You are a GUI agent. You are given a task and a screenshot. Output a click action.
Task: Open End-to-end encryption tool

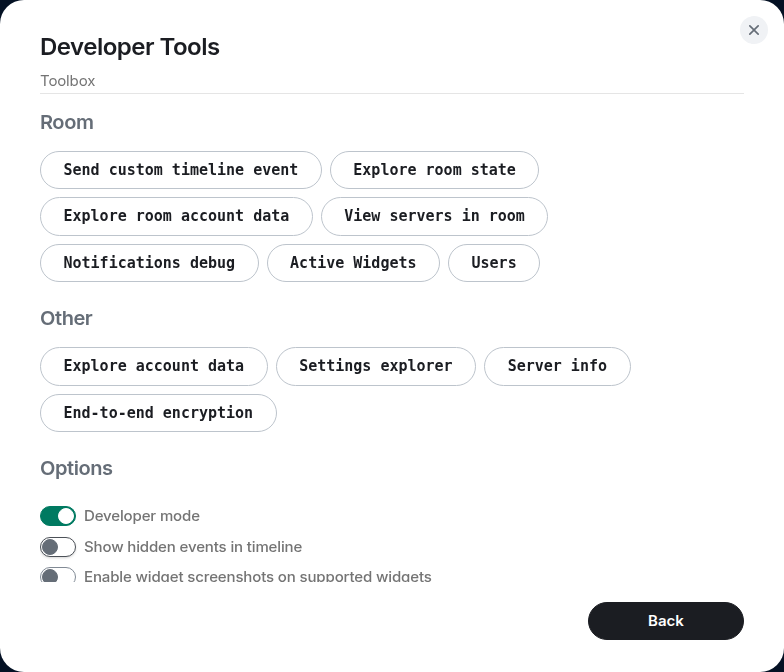click(158, 413)
